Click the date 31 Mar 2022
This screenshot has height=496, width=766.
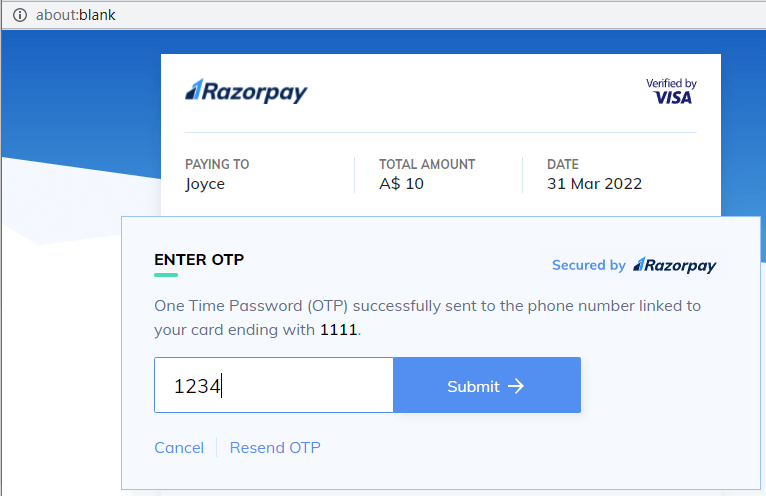594,184
